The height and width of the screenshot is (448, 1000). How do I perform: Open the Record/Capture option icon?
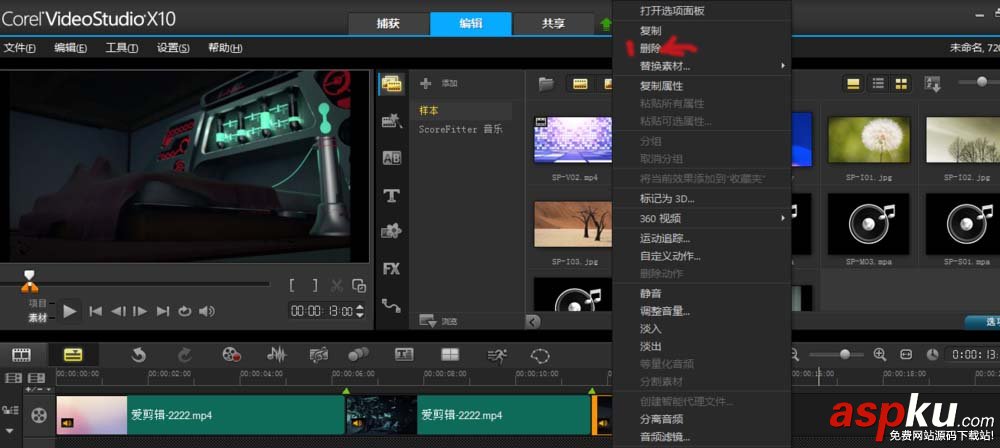click(231, 355)
